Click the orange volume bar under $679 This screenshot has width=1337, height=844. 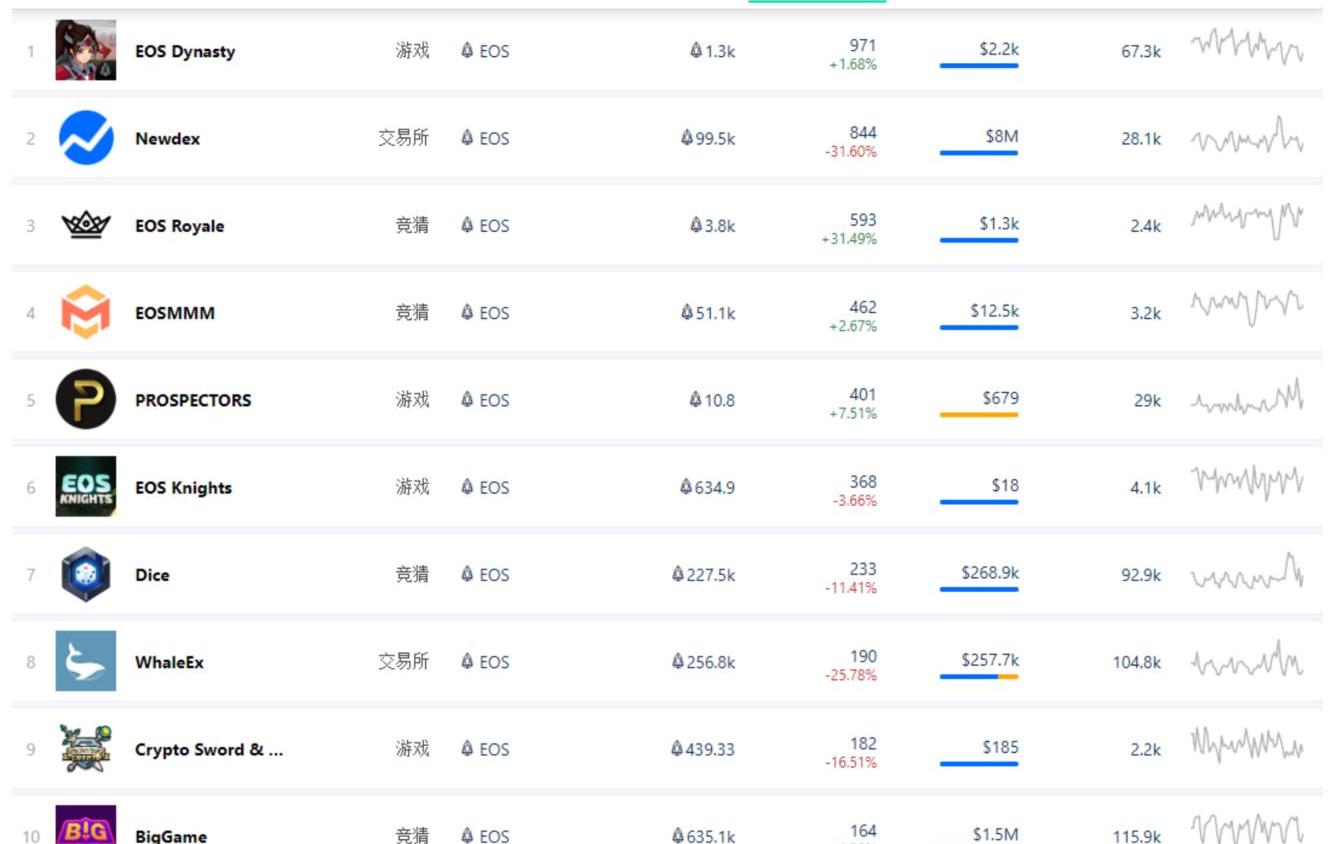coord(979,415)
